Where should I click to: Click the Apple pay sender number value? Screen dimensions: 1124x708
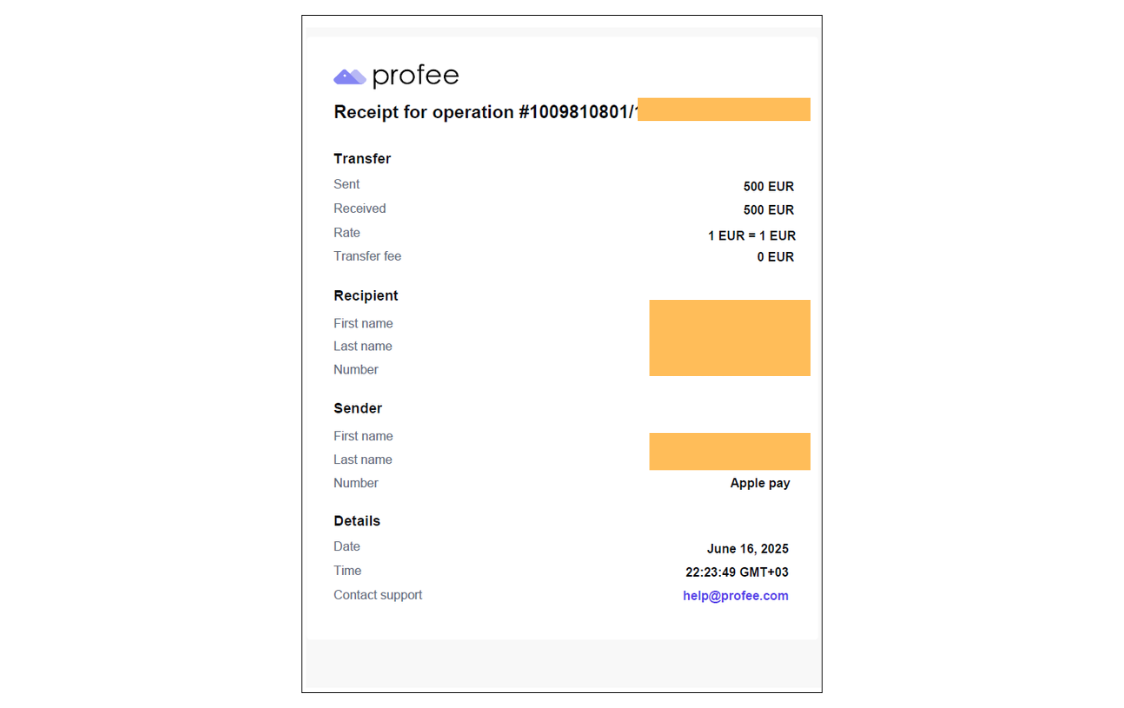coord(760,483)
